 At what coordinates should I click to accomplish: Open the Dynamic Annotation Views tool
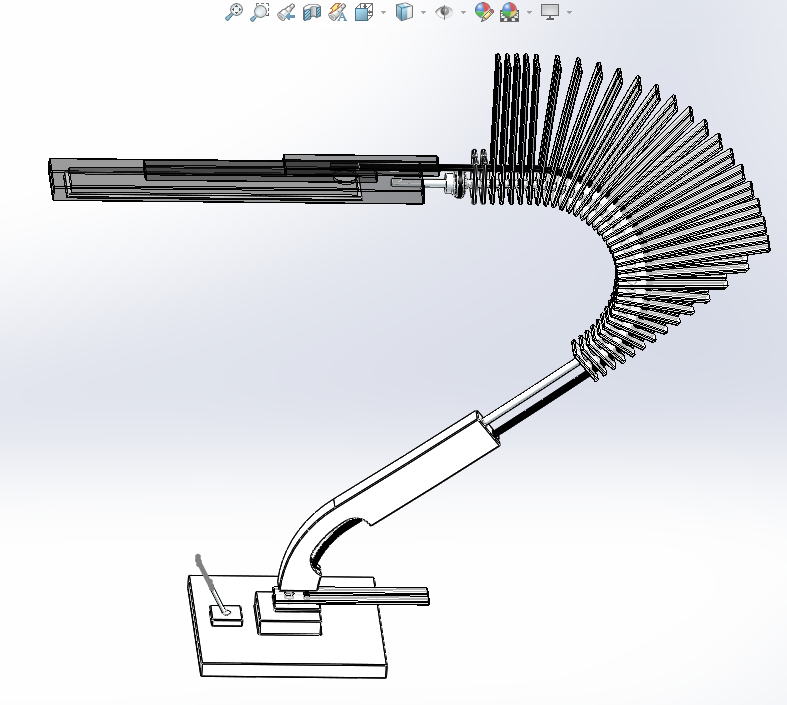(338, 12)
